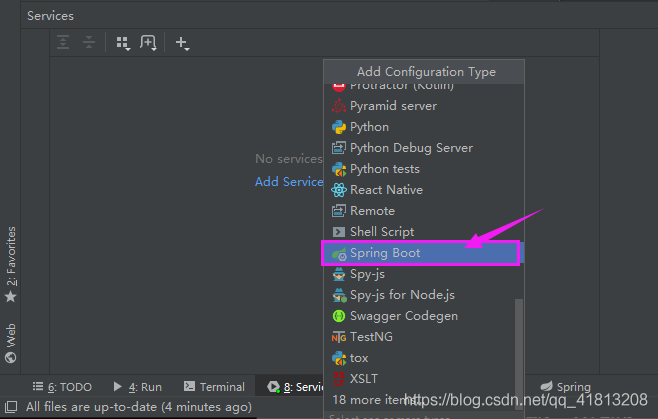Click the Spy-js for Node.js icon
658x419 pixels.
[339, 295]
